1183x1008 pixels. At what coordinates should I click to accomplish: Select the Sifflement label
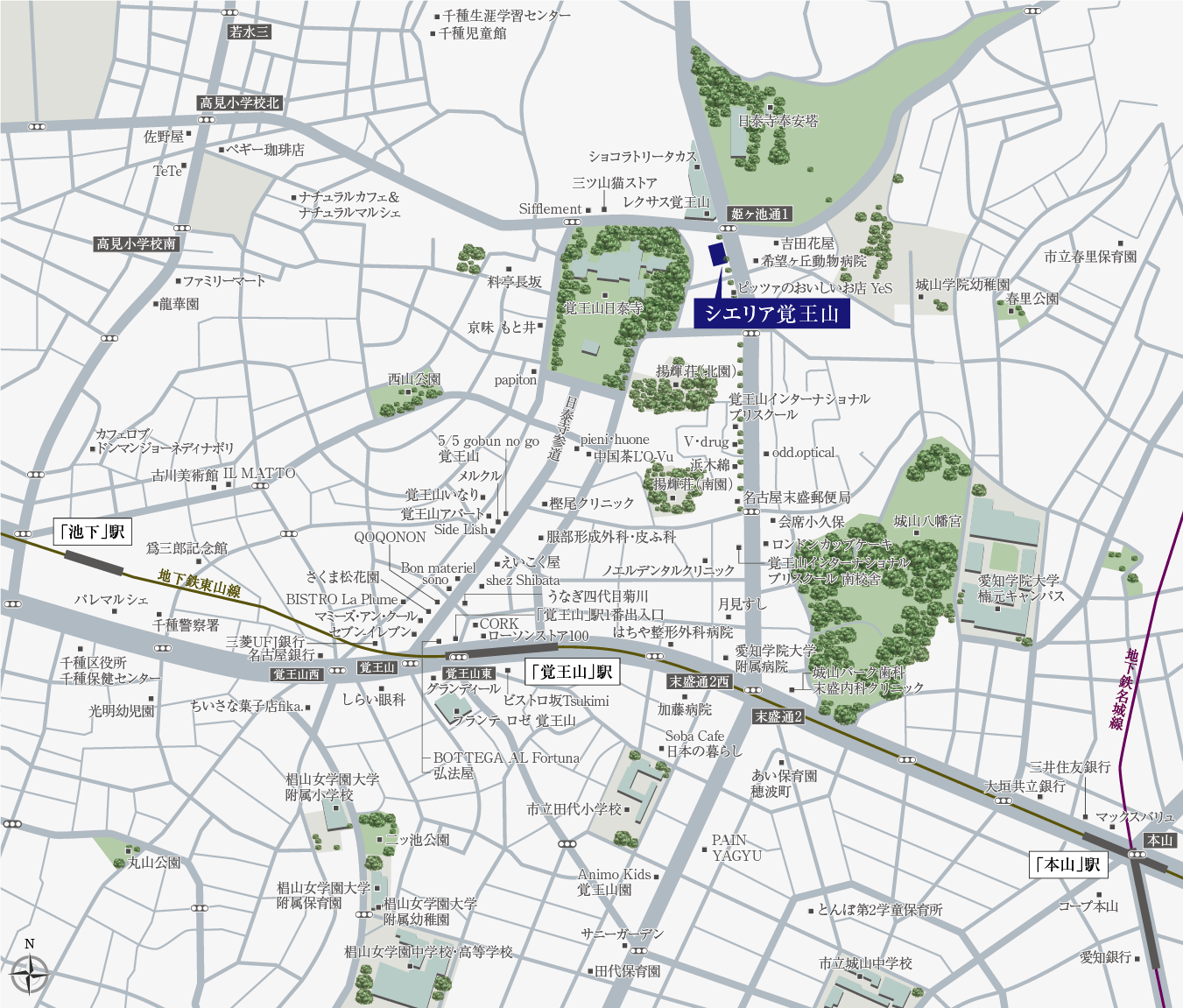(550, 209)
